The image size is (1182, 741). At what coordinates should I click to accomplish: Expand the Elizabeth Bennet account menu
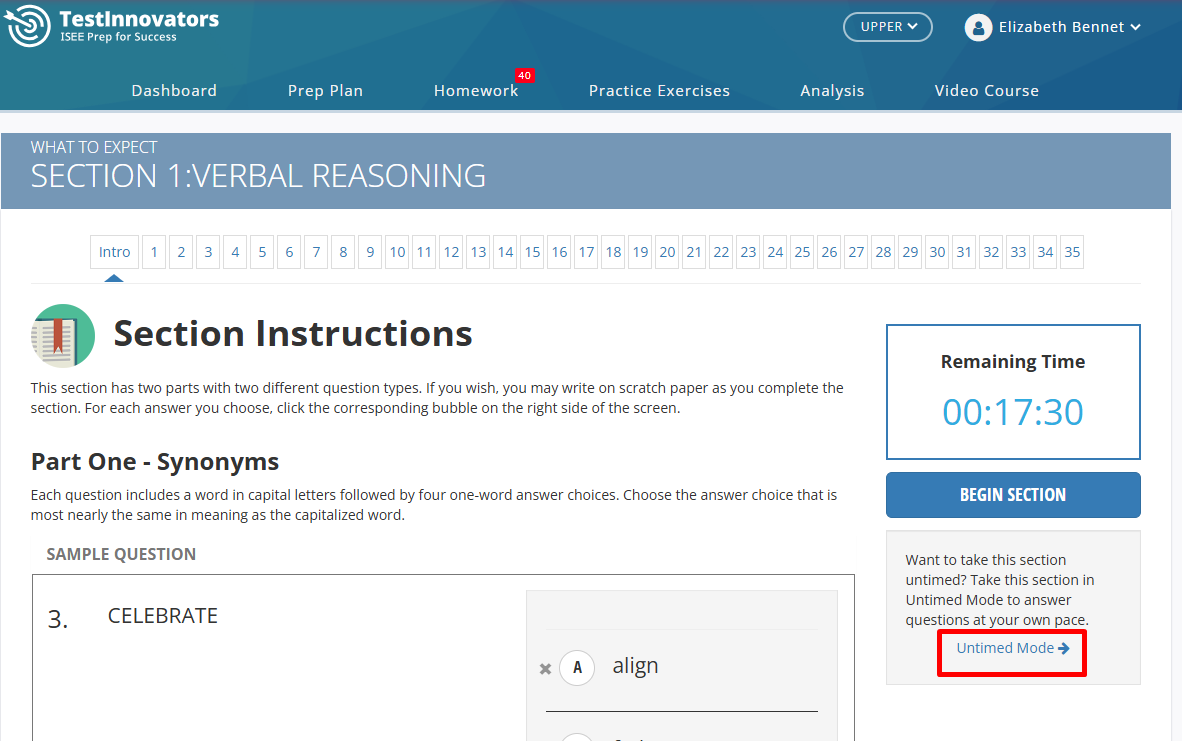(x=1069, y=28)
